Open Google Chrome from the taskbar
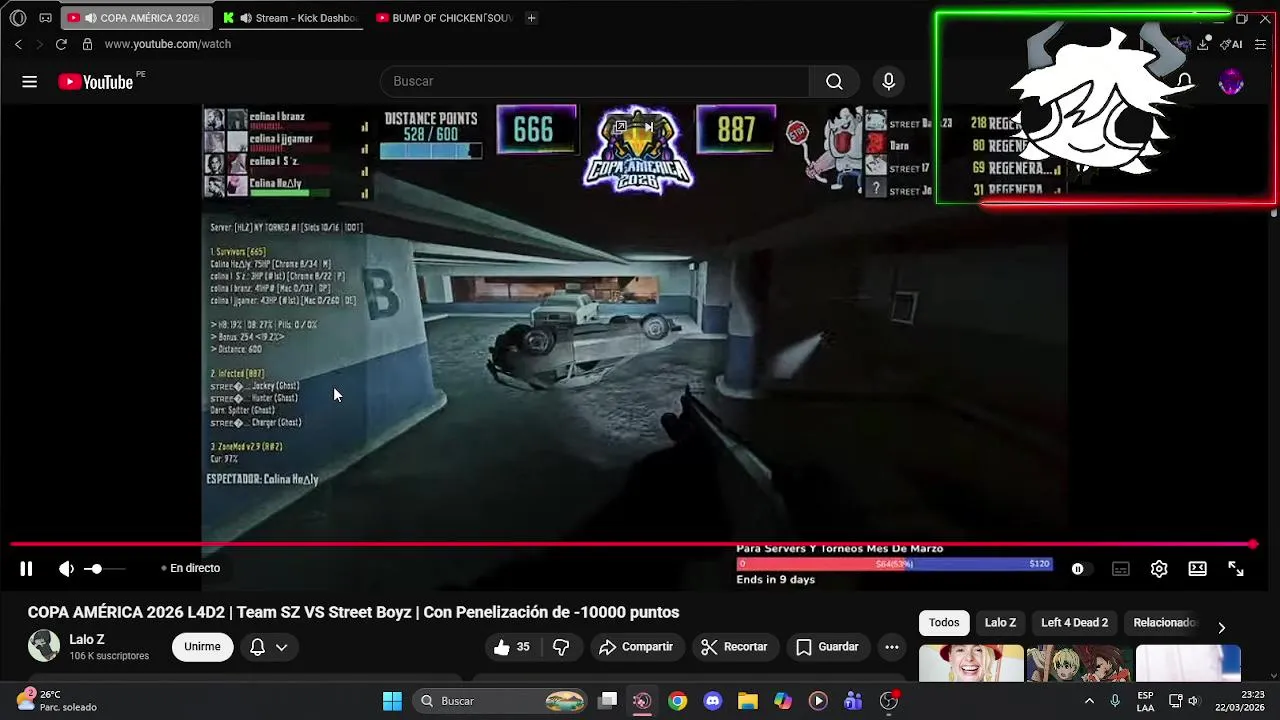The image size is (1280, 720). point(678,701)
